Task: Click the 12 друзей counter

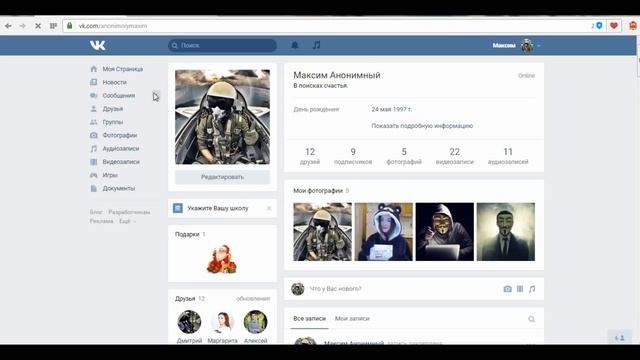Action: coord(310,156)
